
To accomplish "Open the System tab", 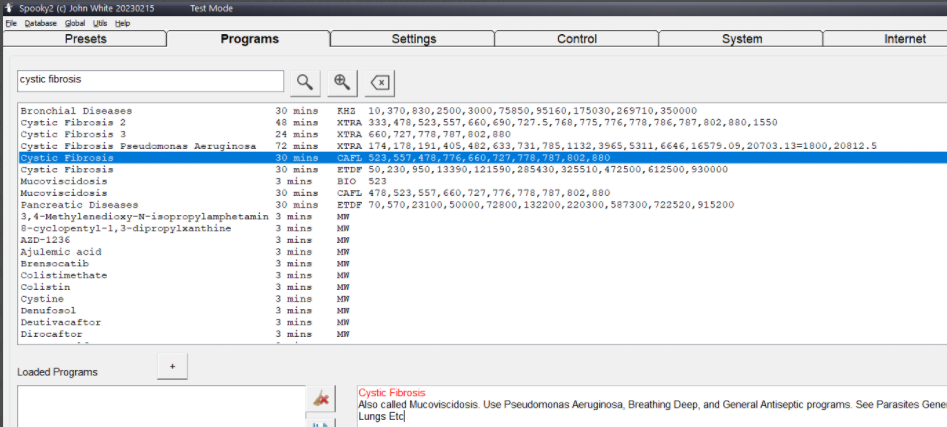I will click(x=741, y=39).
